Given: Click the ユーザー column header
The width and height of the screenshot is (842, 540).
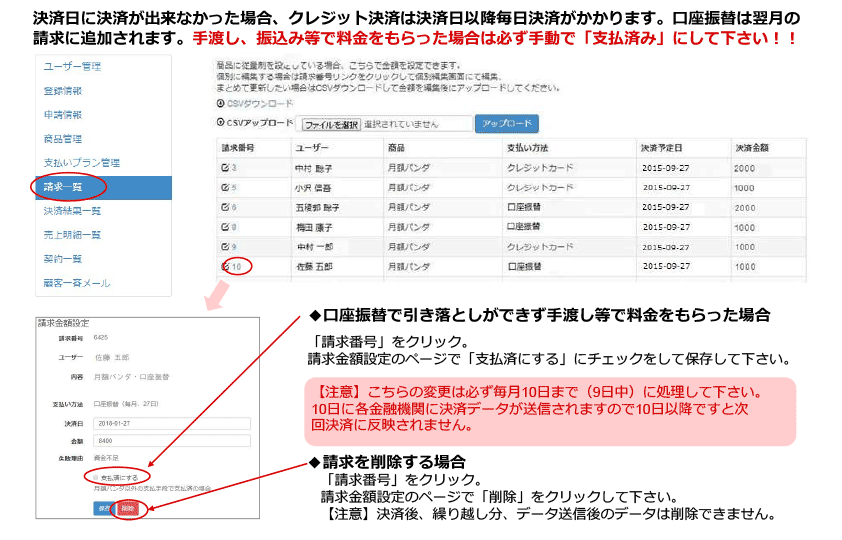Looking at the screenshot, I should click(x=311, y=148).
